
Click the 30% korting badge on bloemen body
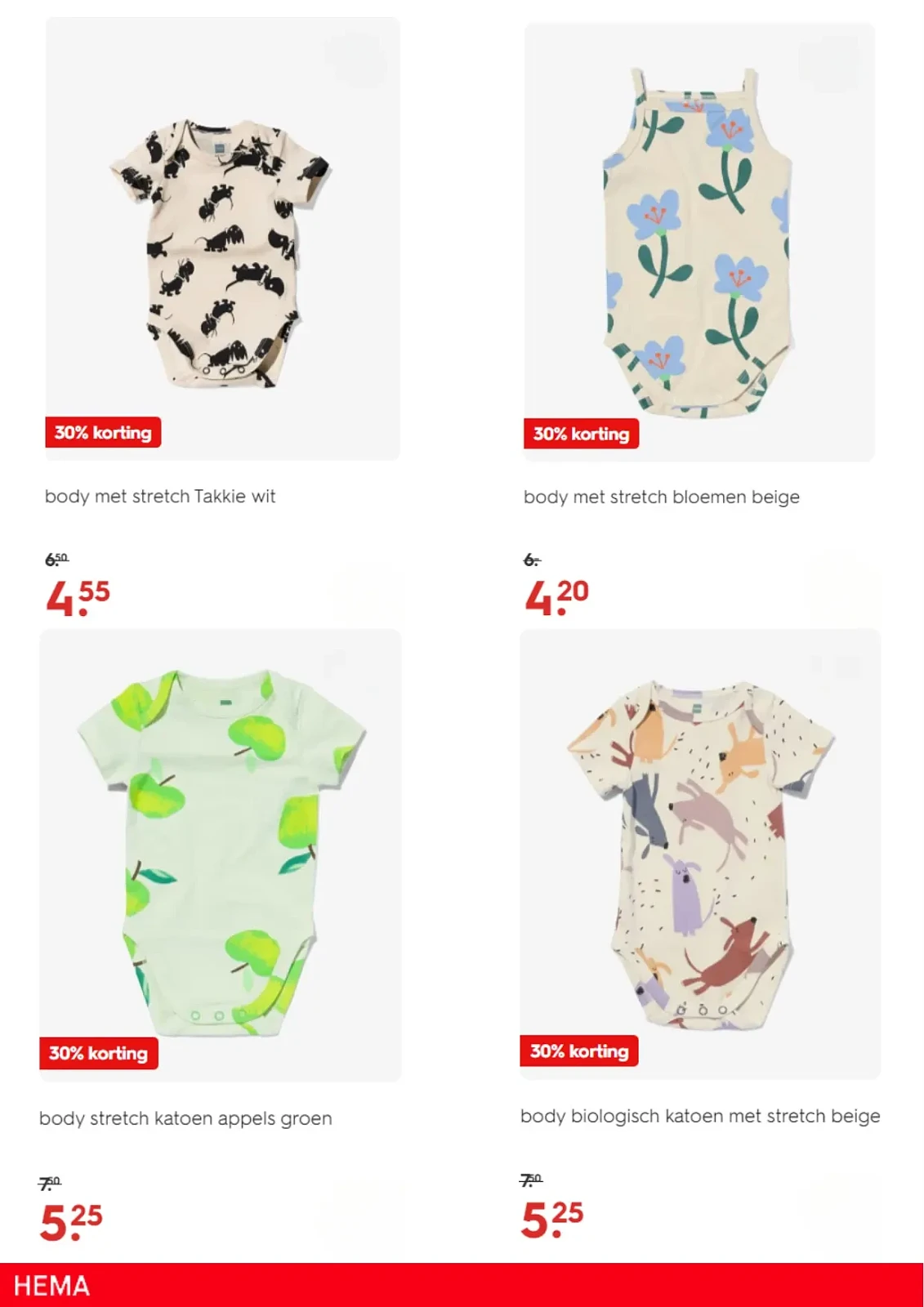pyautogui.click(x=581, y=434)
